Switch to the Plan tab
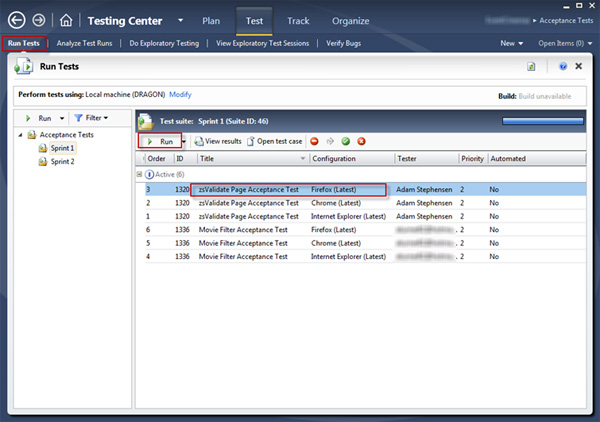This screenshot has width=600, height=422. 211,20
